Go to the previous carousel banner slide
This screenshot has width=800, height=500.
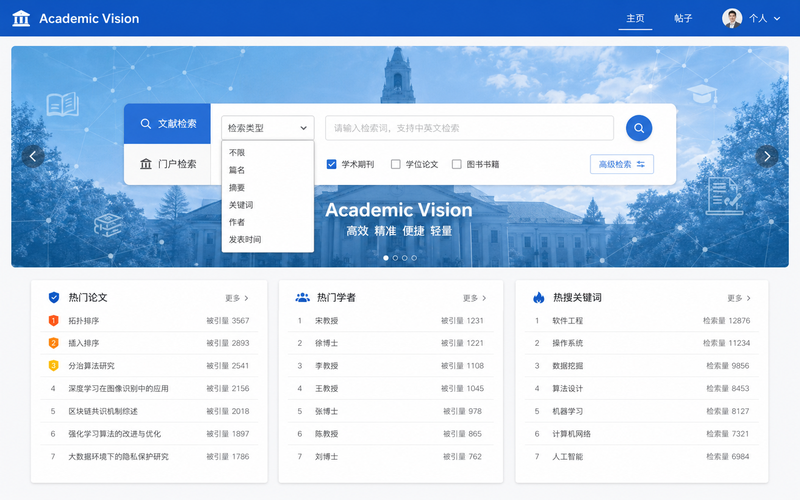pyautogui.click(x=33, y=156)
